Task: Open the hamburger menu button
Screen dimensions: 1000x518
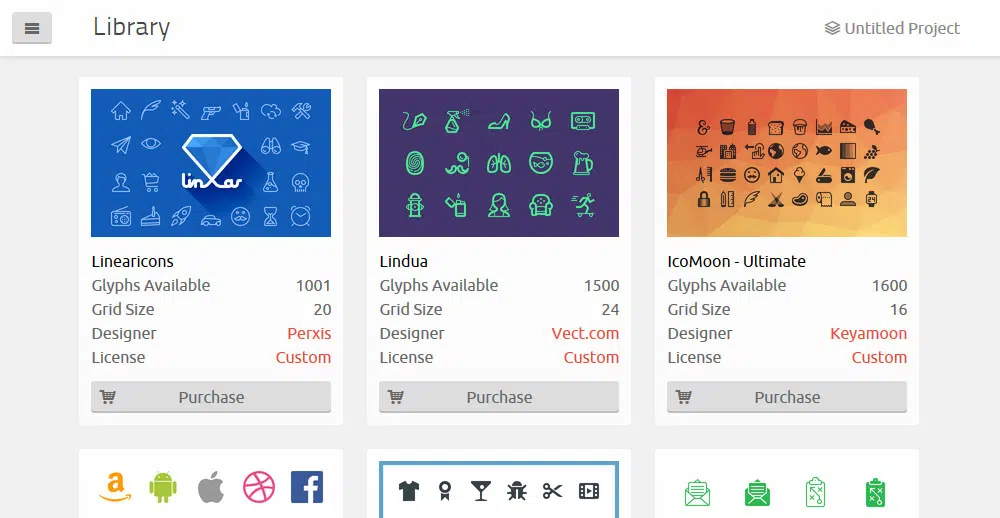Action: [32, 28]
